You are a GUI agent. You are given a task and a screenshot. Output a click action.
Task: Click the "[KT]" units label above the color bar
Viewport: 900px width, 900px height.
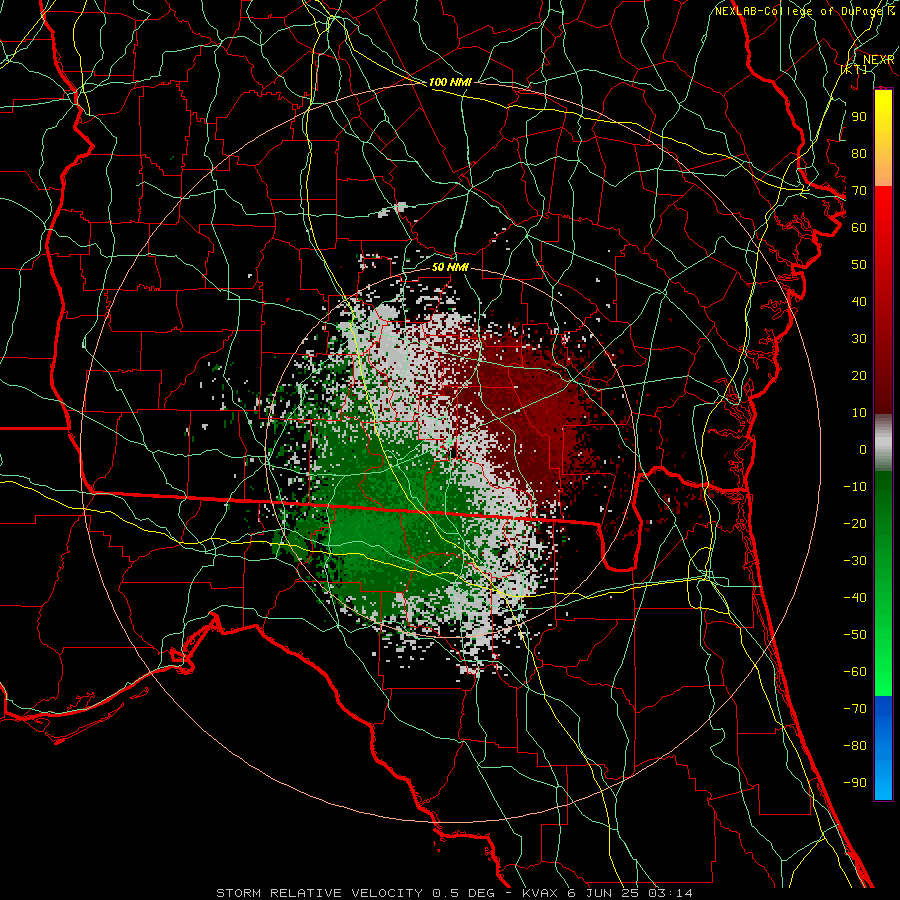tap(854, 69)
